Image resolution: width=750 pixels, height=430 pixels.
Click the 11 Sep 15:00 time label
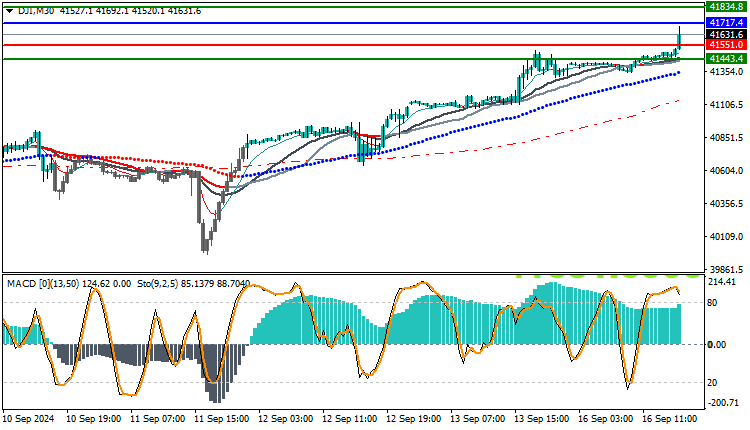(x=222, y=419)
